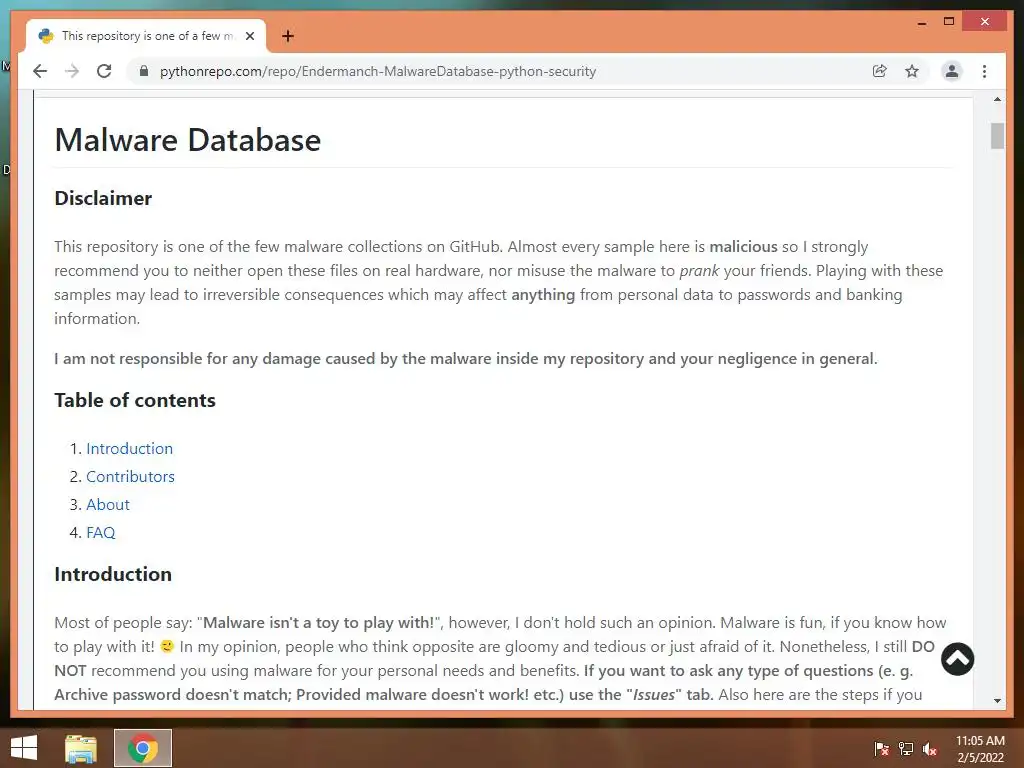Click the italic 'Issues' tab mention
Screen dimensions: 1024x768
pos(654,695)
